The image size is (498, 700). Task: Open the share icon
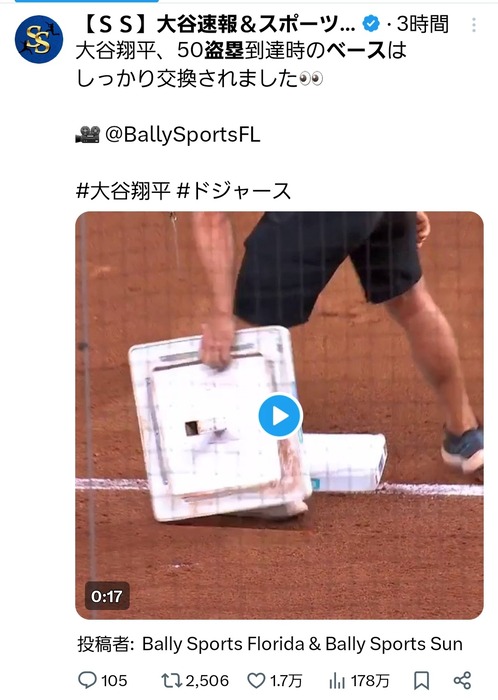(462, 680)
